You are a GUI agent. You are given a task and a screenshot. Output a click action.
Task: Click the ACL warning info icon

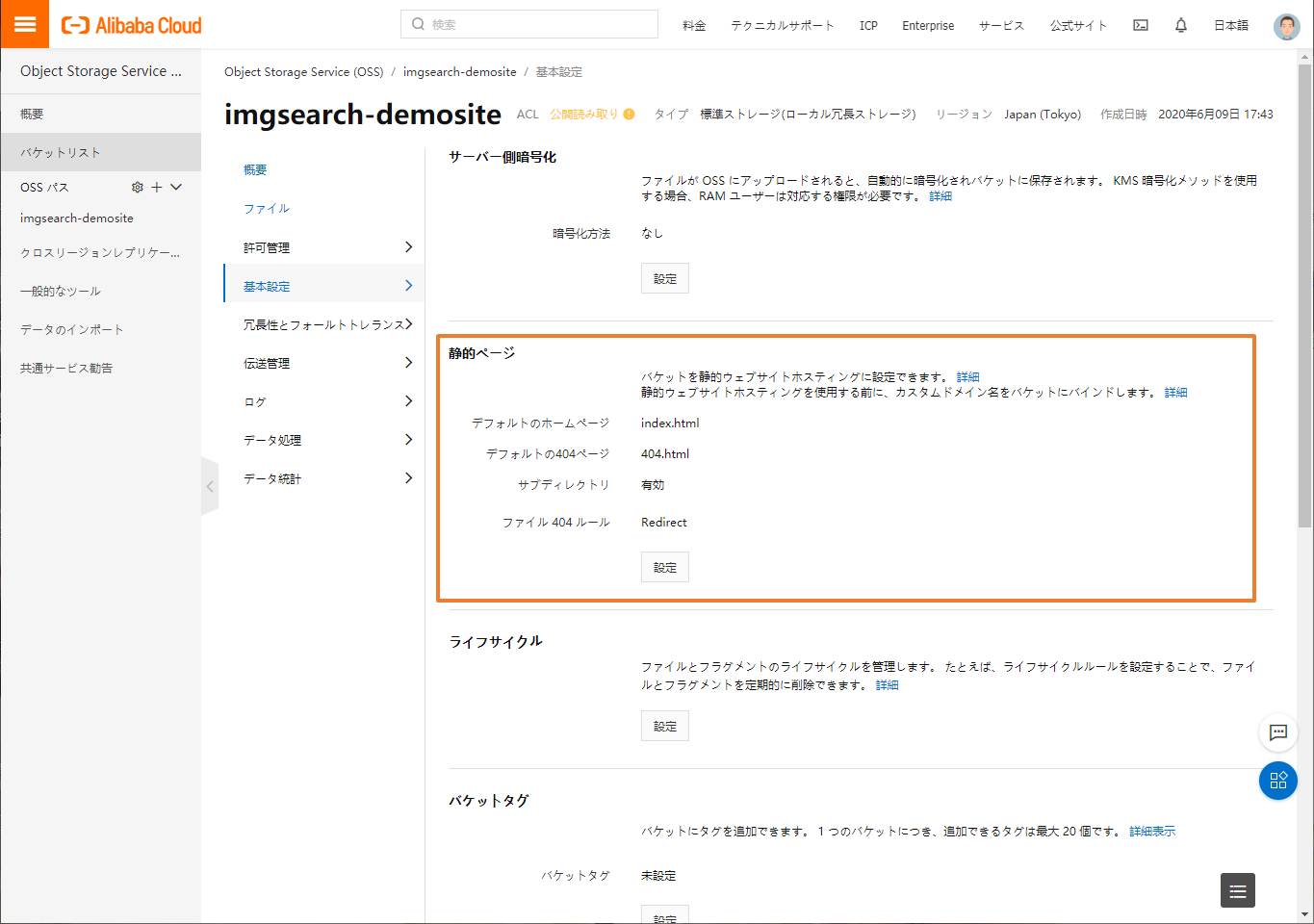click(629, 114)
